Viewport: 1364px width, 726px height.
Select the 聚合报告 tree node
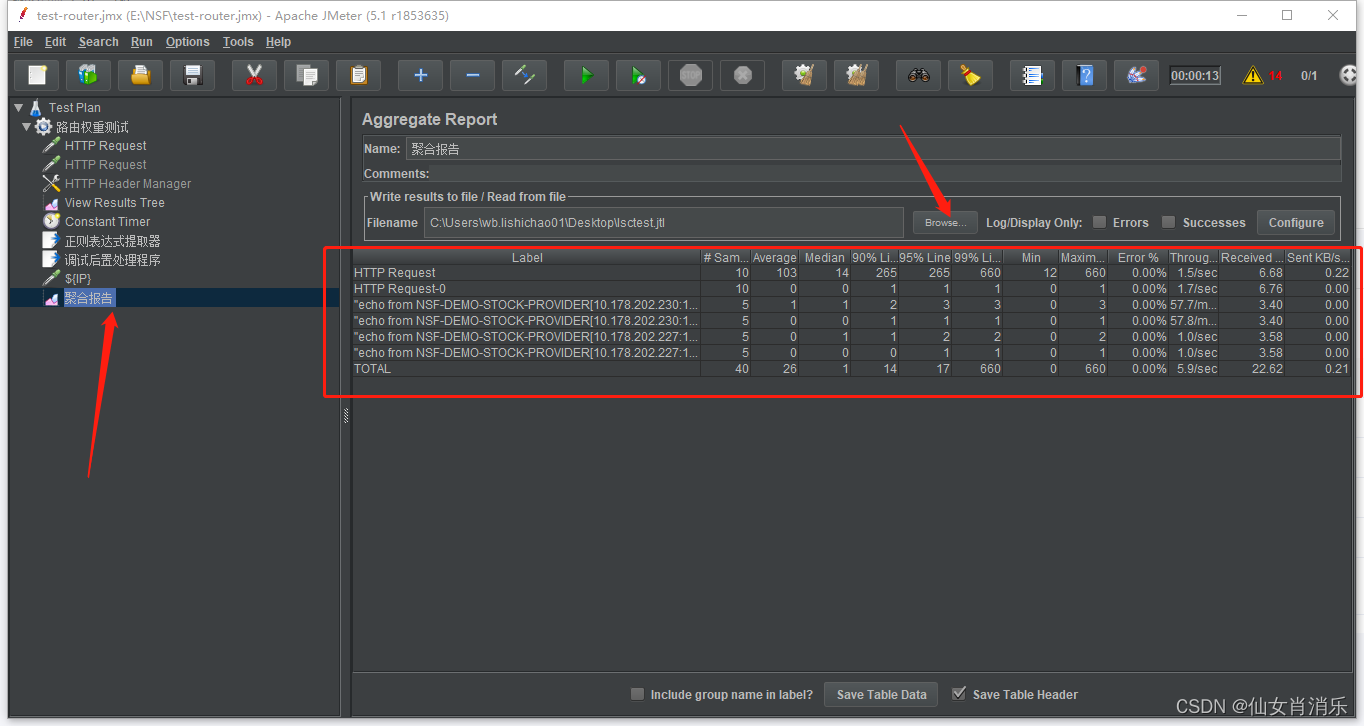click(89, 298)
